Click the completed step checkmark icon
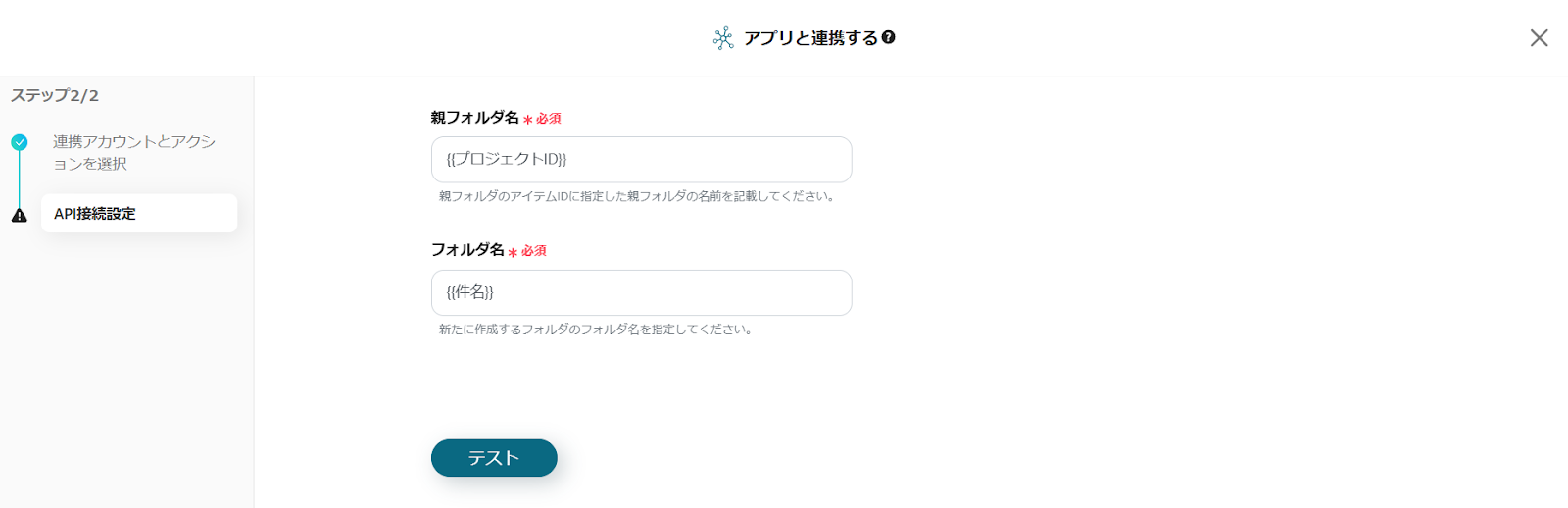The height and width of the screenshot is (508, 1568). (x=20, y=142)
